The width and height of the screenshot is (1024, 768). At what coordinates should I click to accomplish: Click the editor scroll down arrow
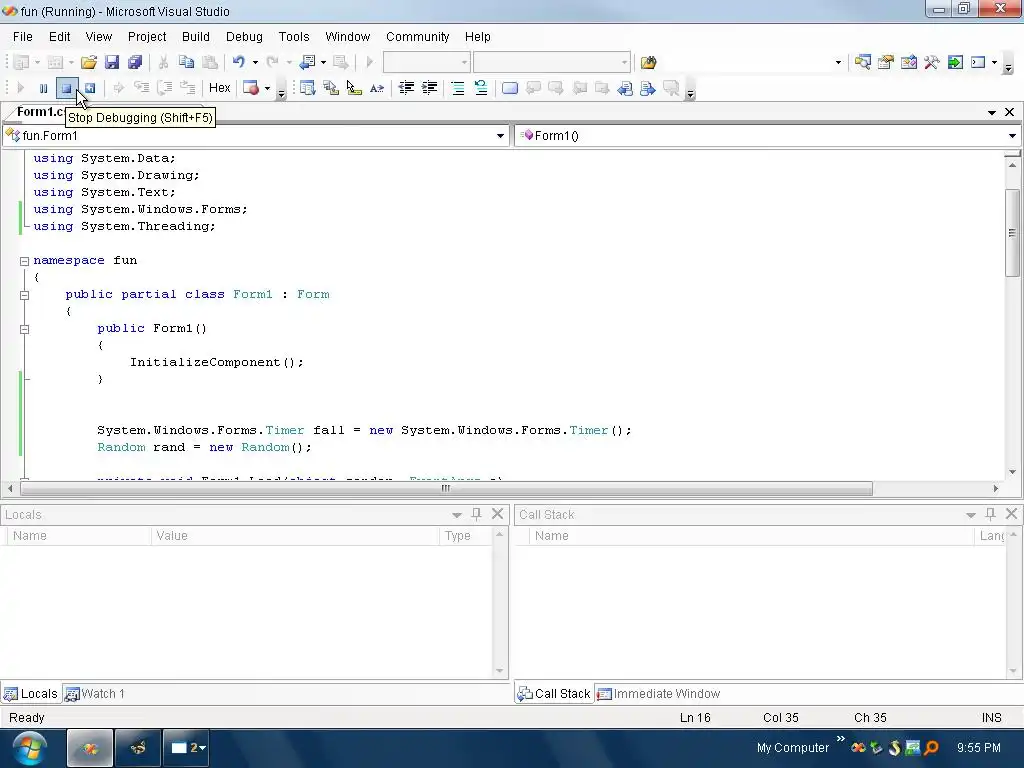[1012, 472]
